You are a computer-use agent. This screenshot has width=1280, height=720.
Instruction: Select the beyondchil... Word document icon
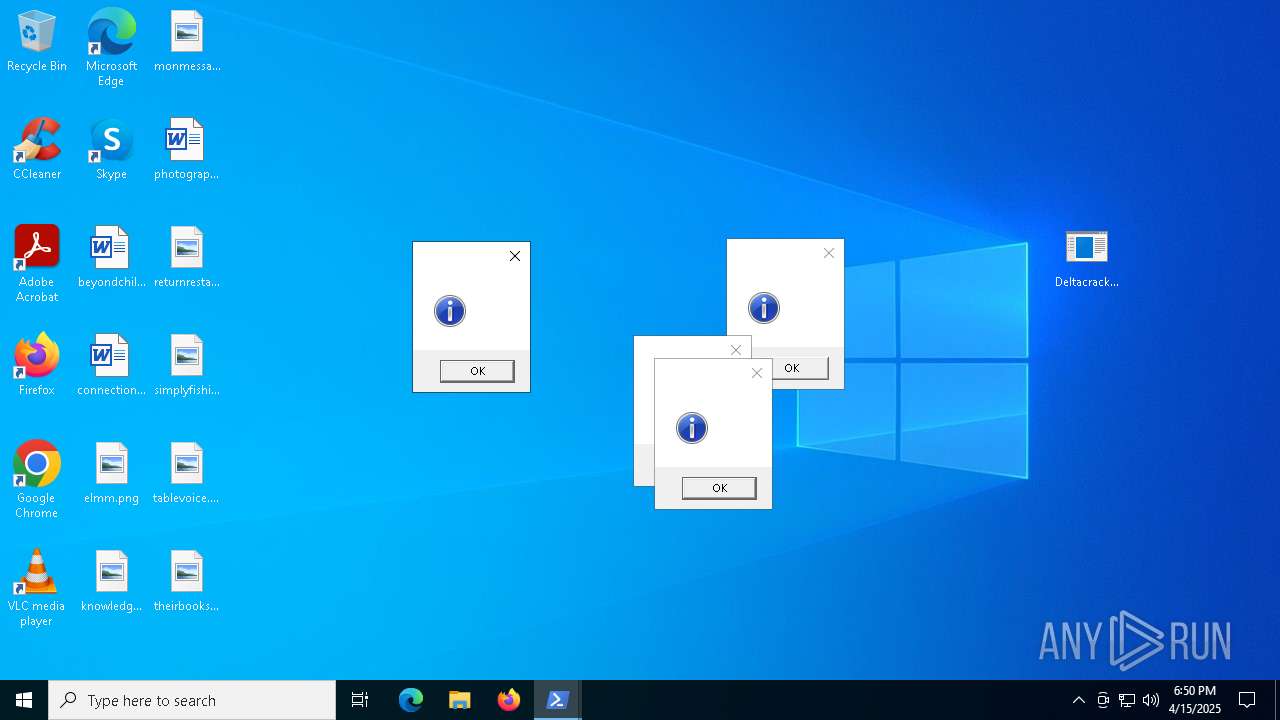click(111, 258)
